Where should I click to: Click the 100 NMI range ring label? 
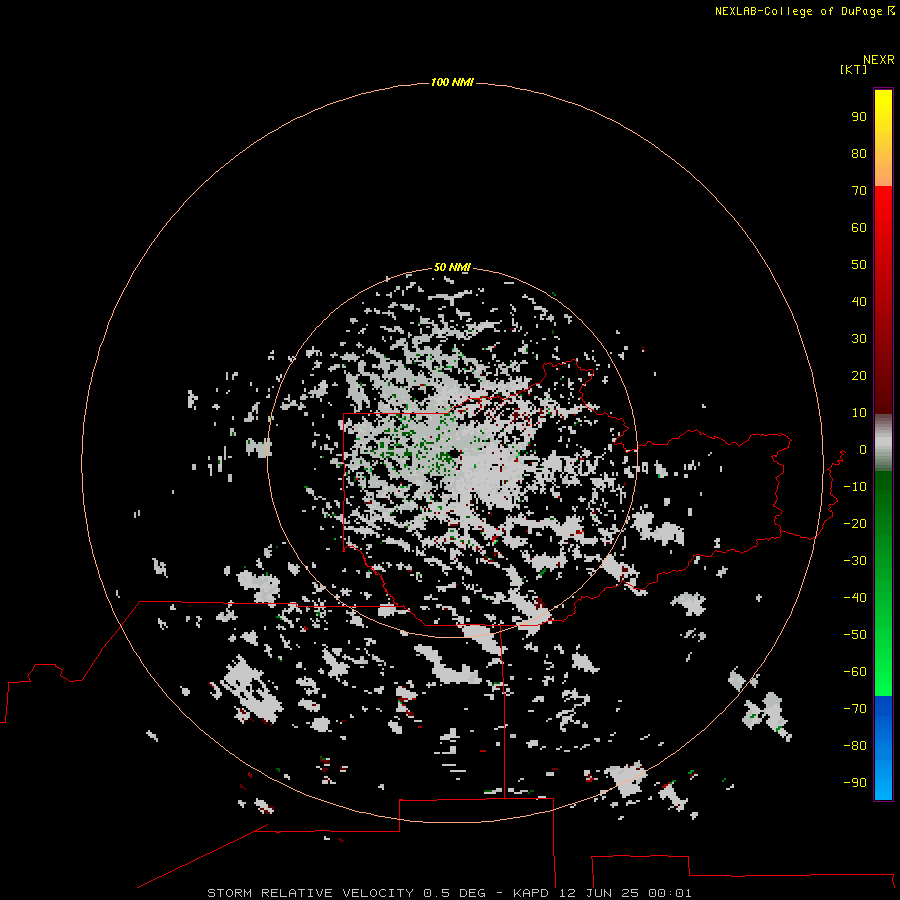(452, 82)
